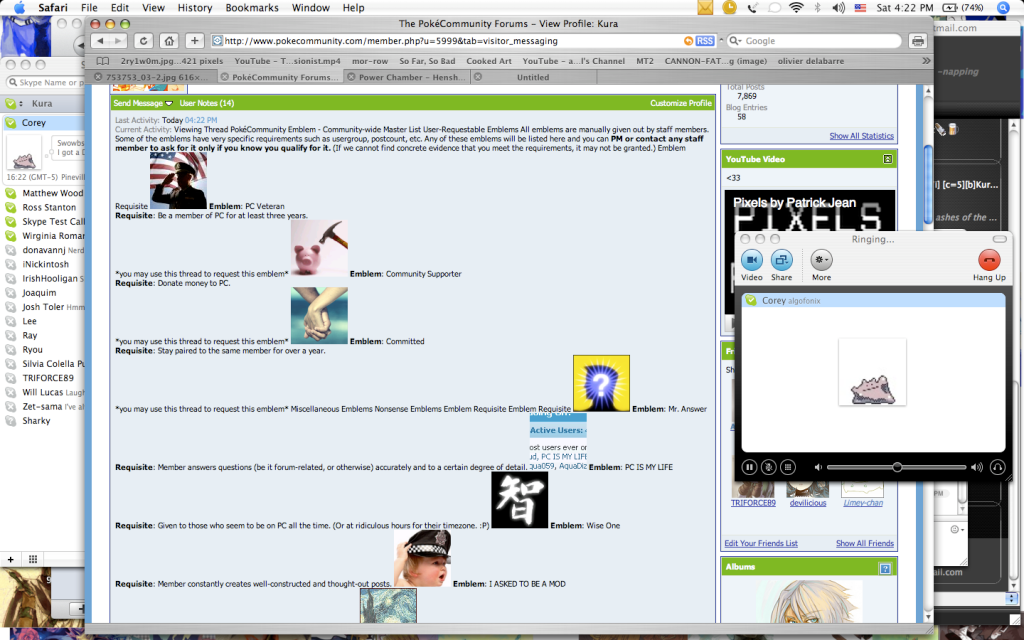Open Spotlight search in the menu bar

tap(1004, 8)
